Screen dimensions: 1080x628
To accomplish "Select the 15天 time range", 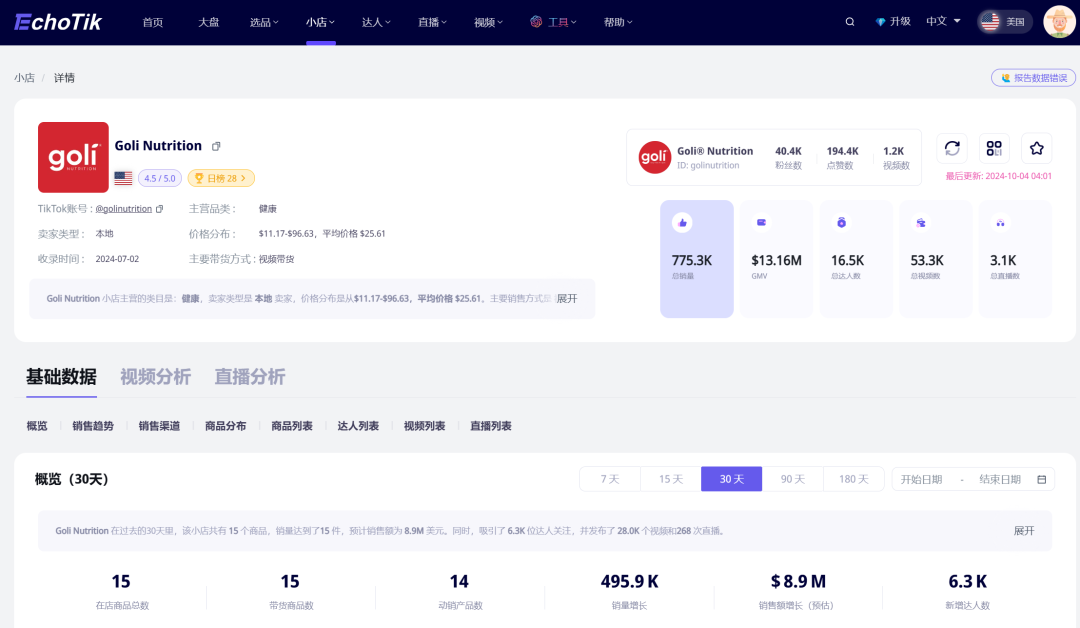I will 671,479.
